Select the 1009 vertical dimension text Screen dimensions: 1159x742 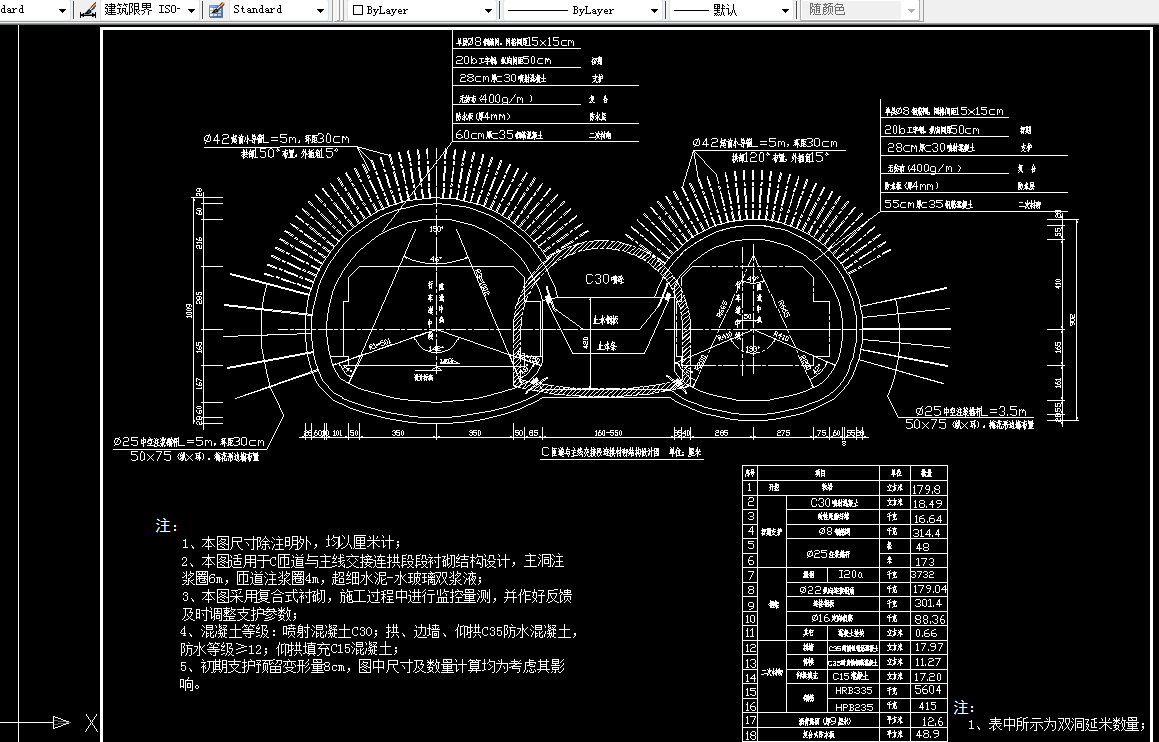tap(189, 311)
